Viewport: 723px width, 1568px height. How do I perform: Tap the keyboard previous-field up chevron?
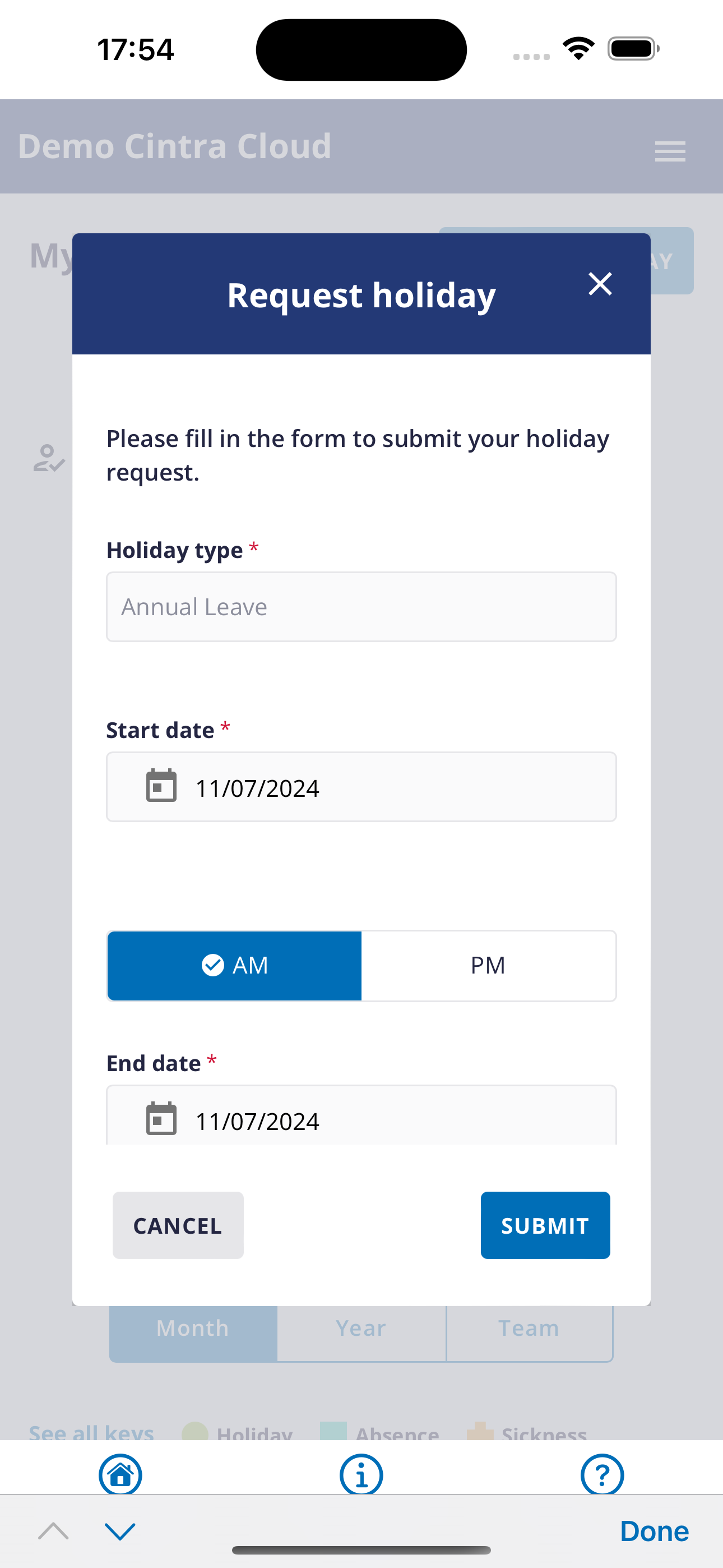point(54,1531)
